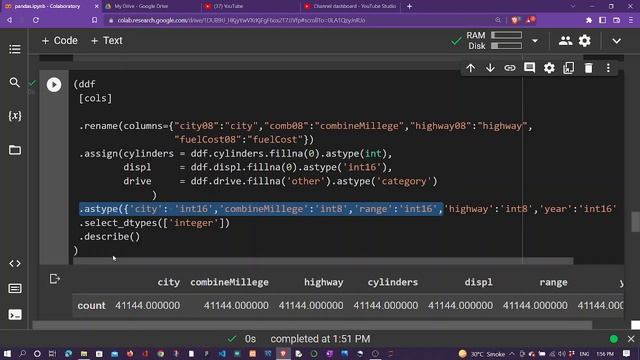Open the find and replace search icon

[x=15, y=82]
